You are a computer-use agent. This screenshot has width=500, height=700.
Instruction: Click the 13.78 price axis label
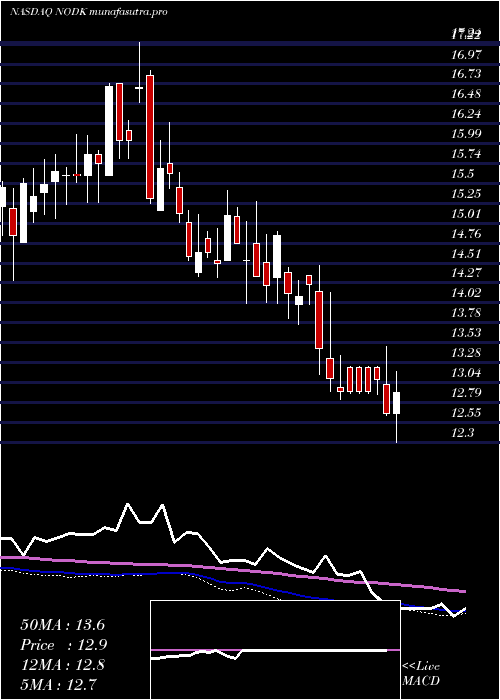pos(467,312)
